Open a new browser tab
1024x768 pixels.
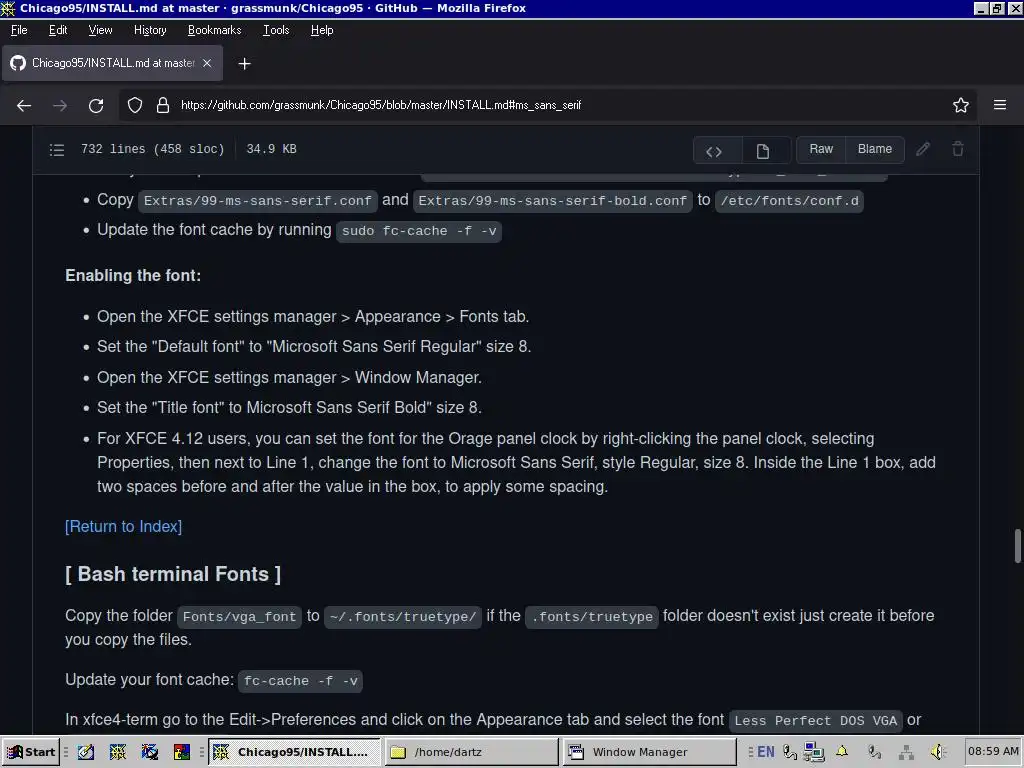click(244, 63)
